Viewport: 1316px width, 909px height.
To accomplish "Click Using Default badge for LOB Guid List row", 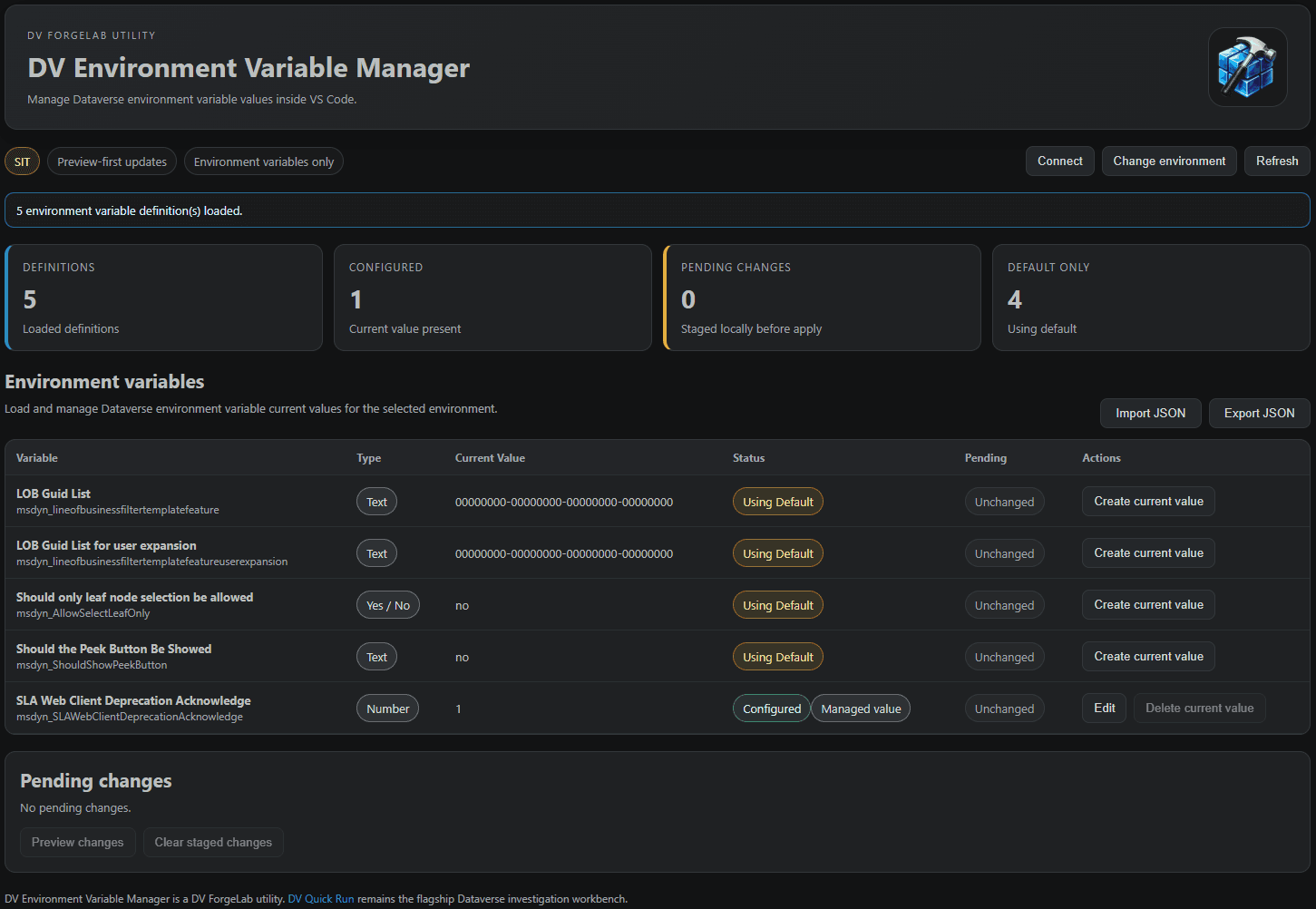I will tap(777, 502).
